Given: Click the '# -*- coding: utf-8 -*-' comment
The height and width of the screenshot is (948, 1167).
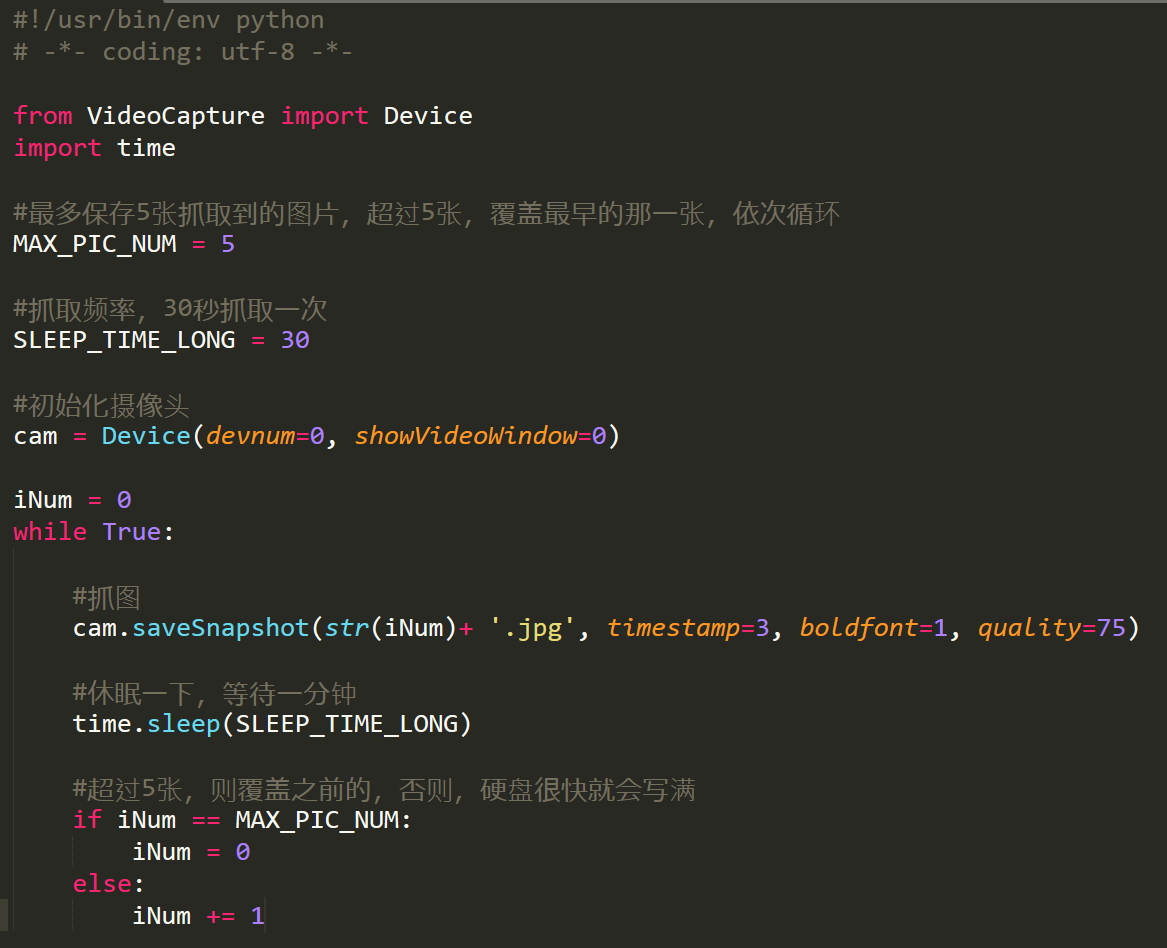Looking at the screenshot, I should tap(182, 52).
